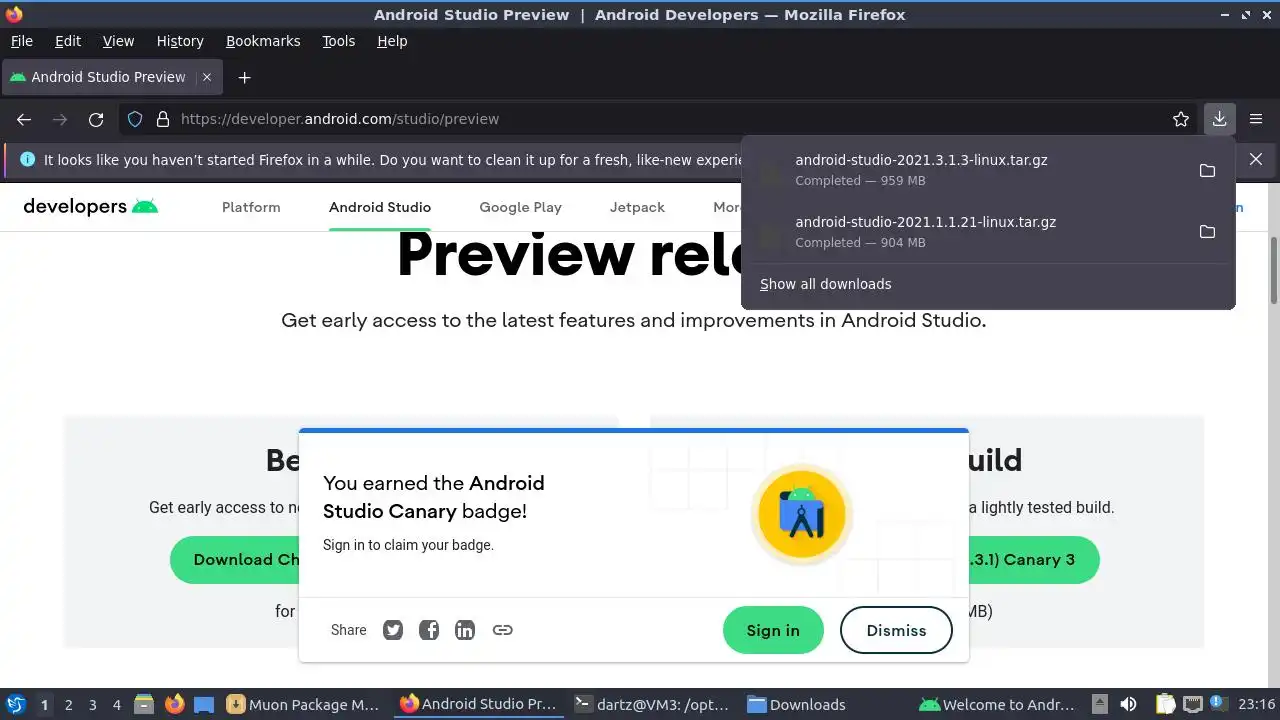Screen dimensions: 1280x720
Task: Switch to Welcome to Android Studio window
Action: pyautogui.click(x=998, y=705)
